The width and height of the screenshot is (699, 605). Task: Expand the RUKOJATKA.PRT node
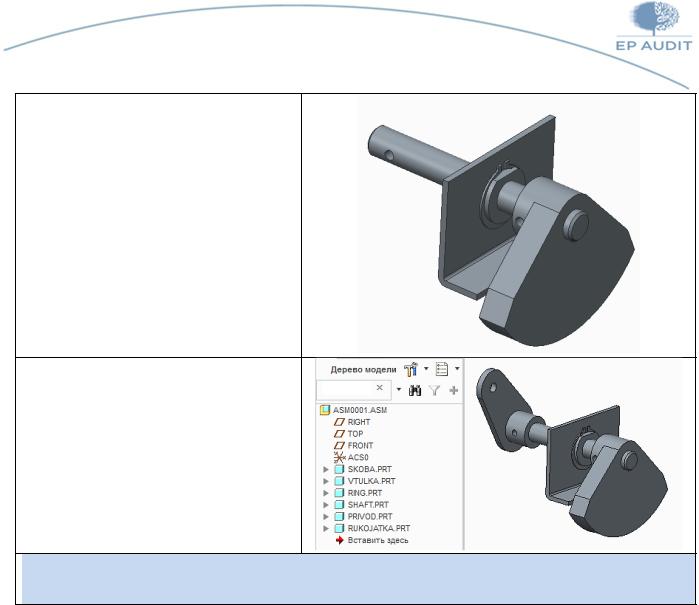click(326, 528)
